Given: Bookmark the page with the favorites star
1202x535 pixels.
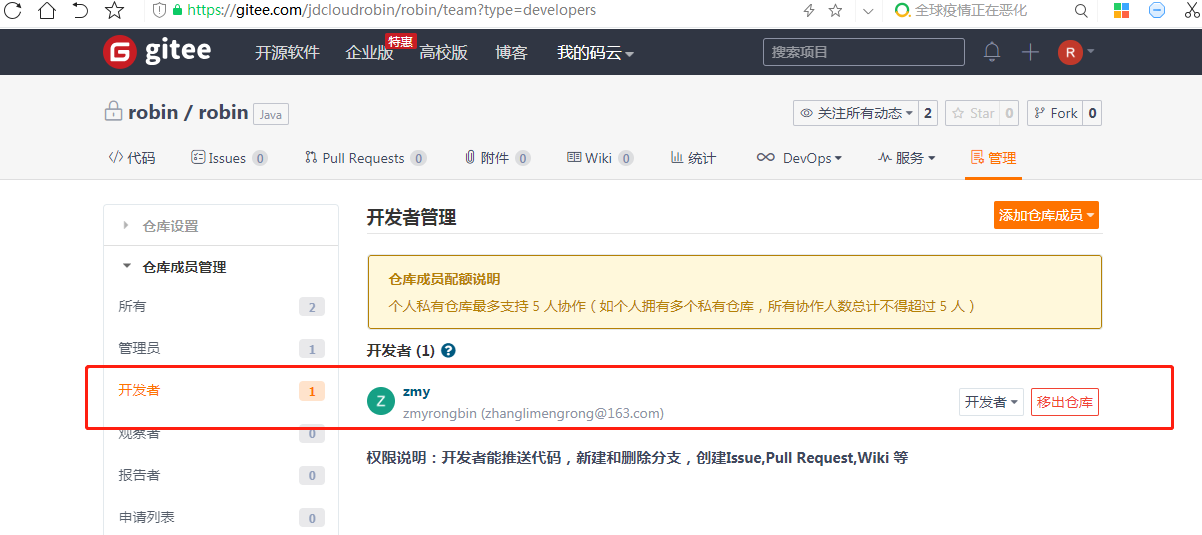Looking at the screenshot, I should (x=114, y=11).
